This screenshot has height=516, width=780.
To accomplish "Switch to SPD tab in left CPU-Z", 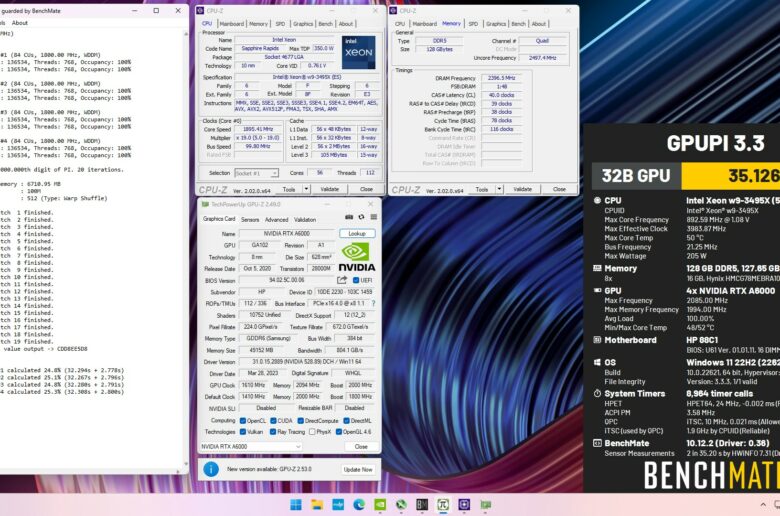I will [281, 24].
